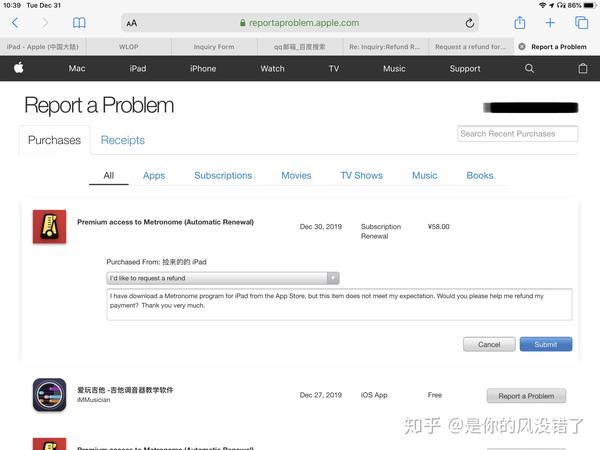Reload the page with the refresh icon
This screenshot has width=600, height=450.
tap(470, 23)
